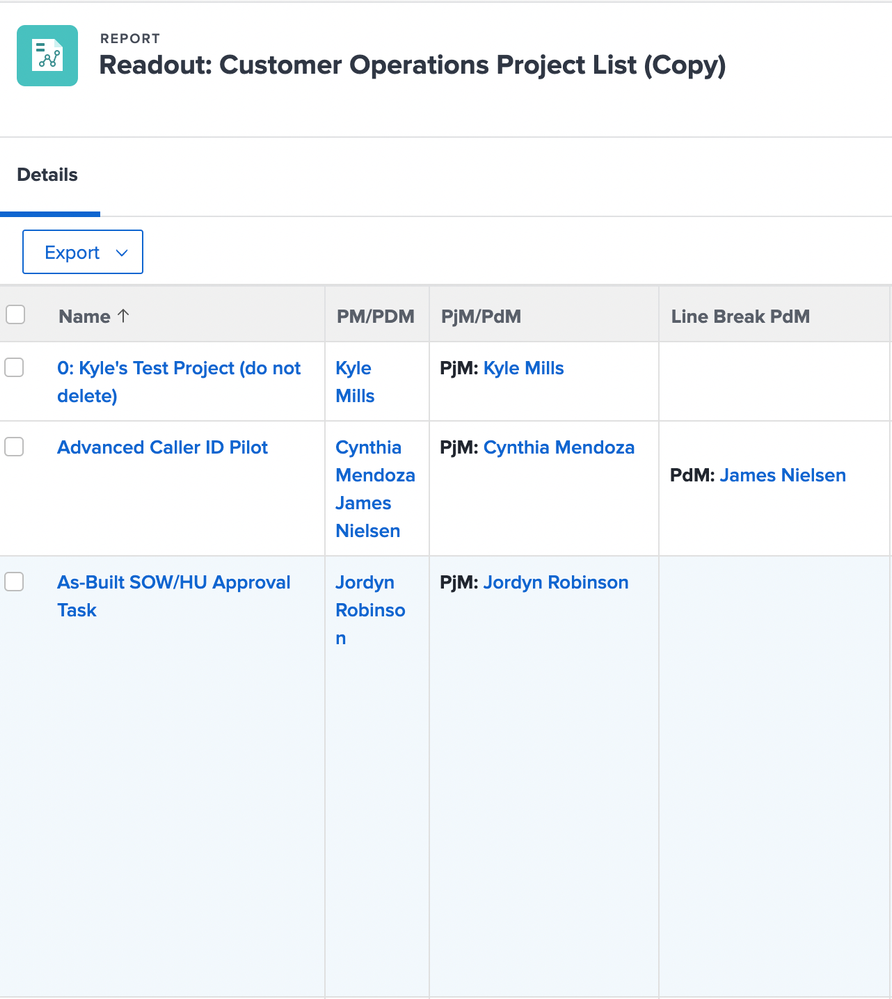This screenshot has height=999, width=892.
Task: Click James Nielsen link in Line Break PdM
Action: [782, 475]
